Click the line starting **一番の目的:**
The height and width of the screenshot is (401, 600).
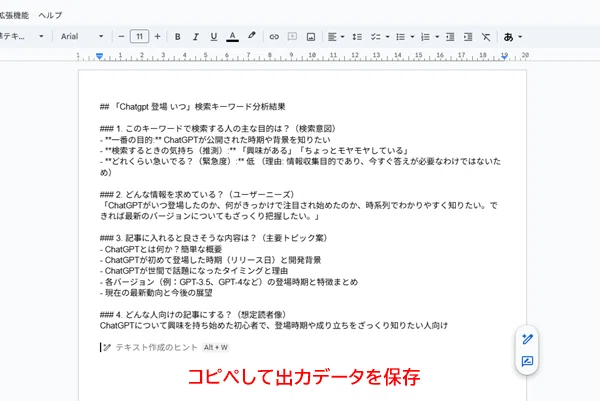(215, 140)
